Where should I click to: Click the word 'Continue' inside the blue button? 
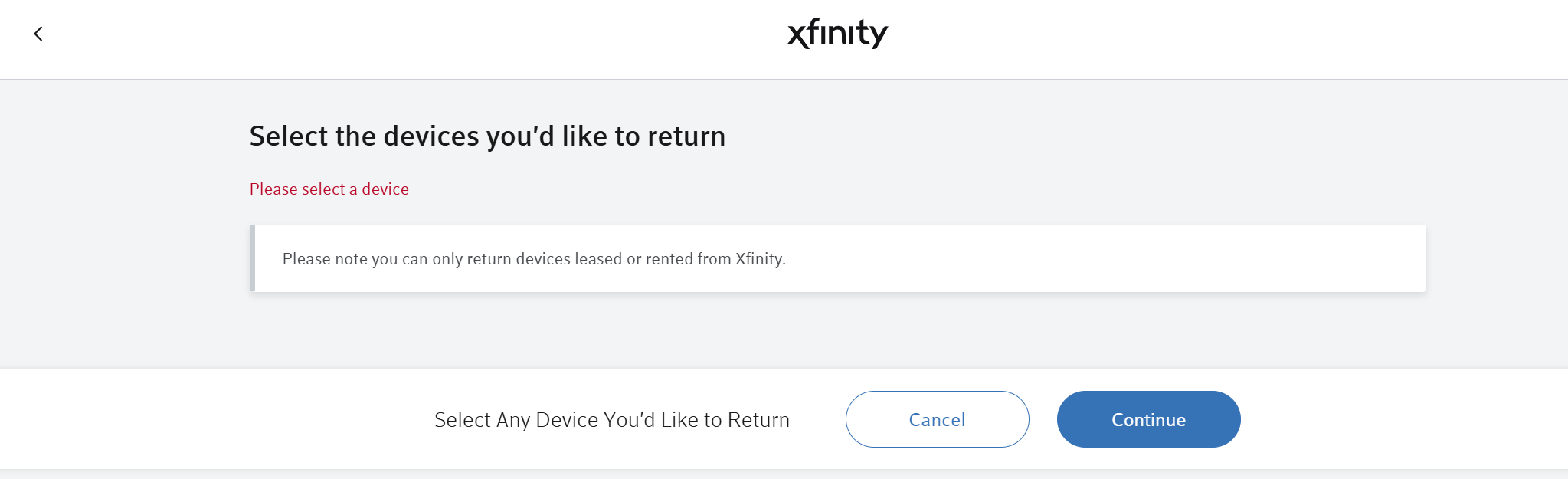1148,420
